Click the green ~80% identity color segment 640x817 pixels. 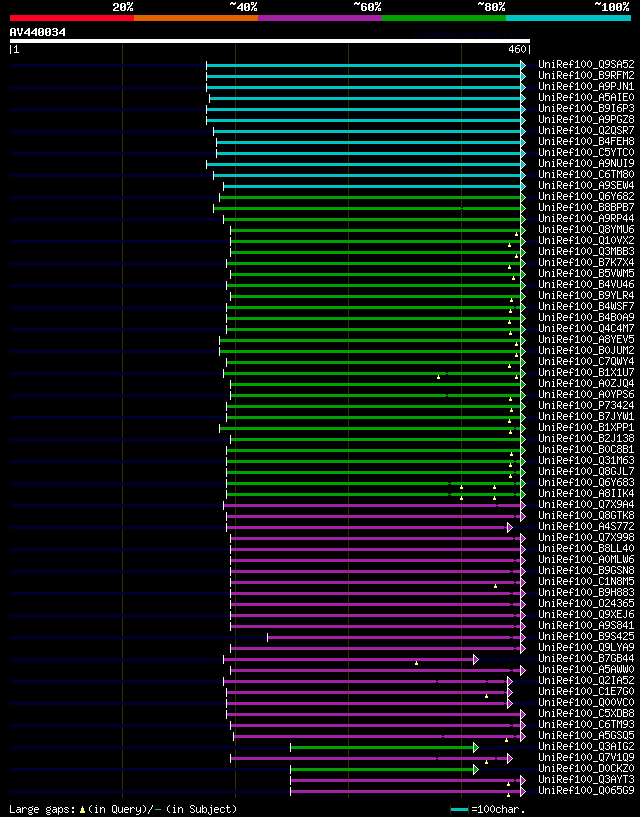click(444, 18)
